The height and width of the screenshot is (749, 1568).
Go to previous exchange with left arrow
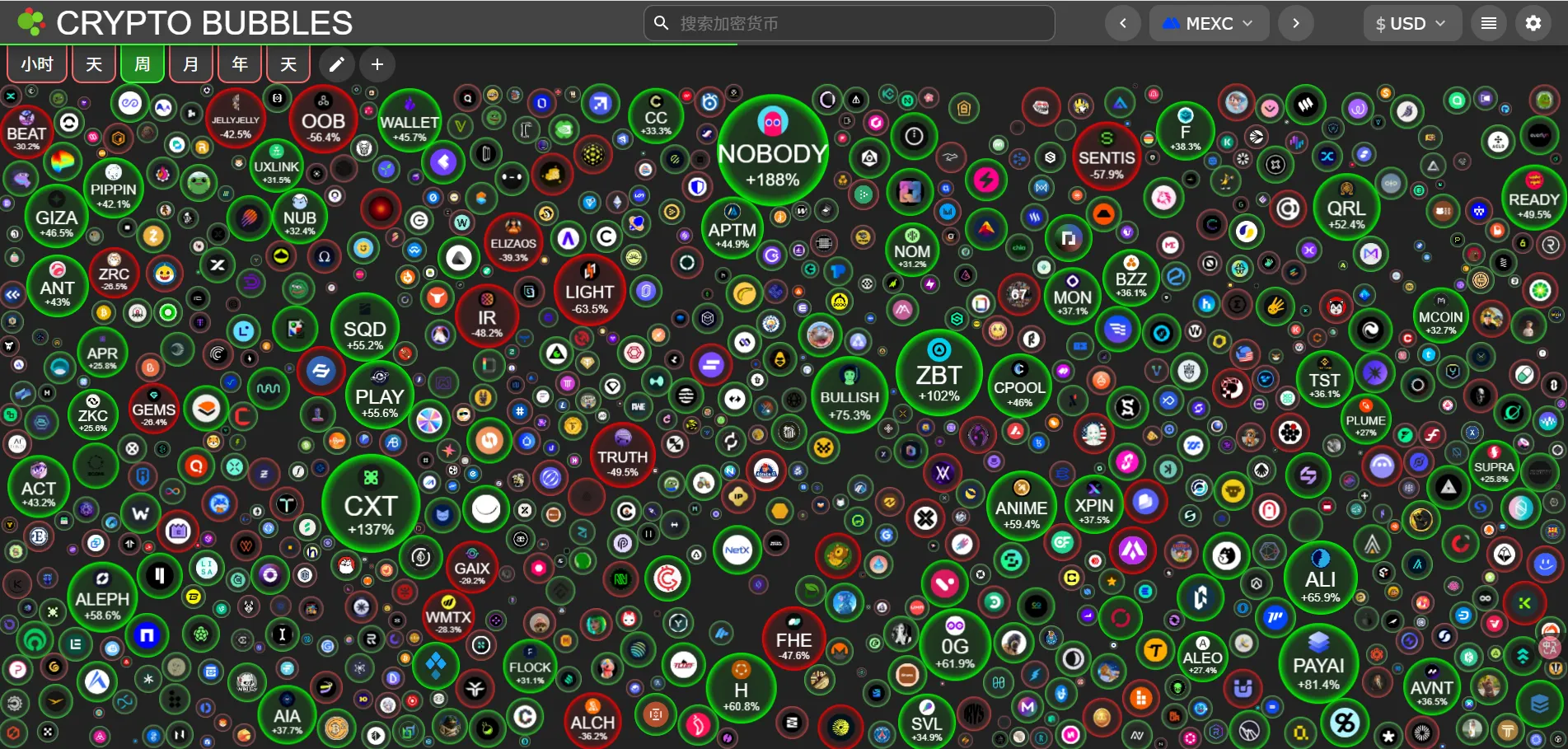1122,23
